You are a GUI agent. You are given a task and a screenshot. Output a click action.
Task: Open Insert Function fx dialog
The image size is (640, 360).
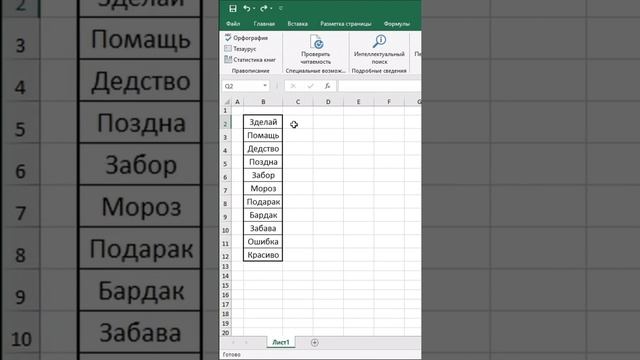coord(327,86)
